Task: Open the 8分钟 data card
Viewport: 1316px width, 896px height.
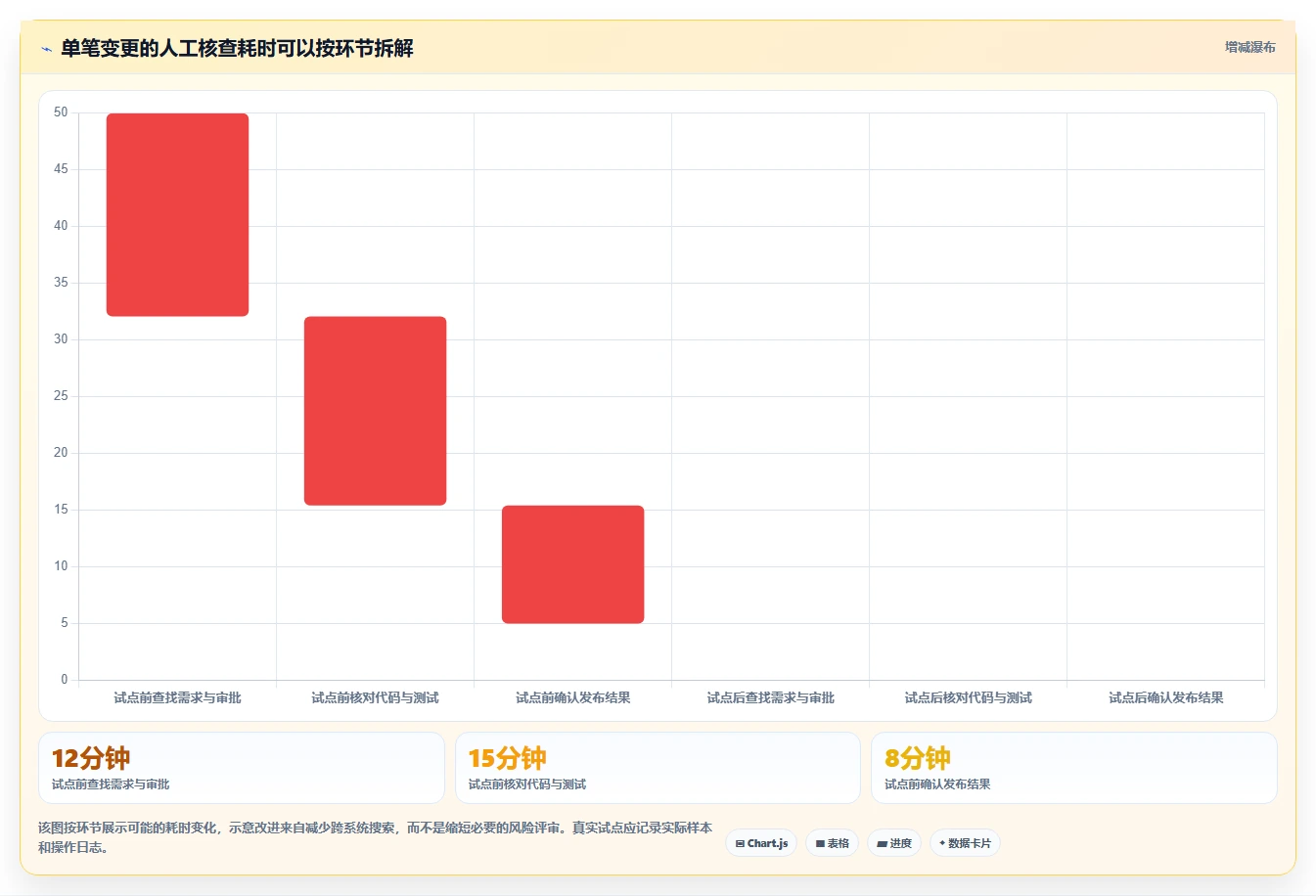Action: (x=1074, y=768)
